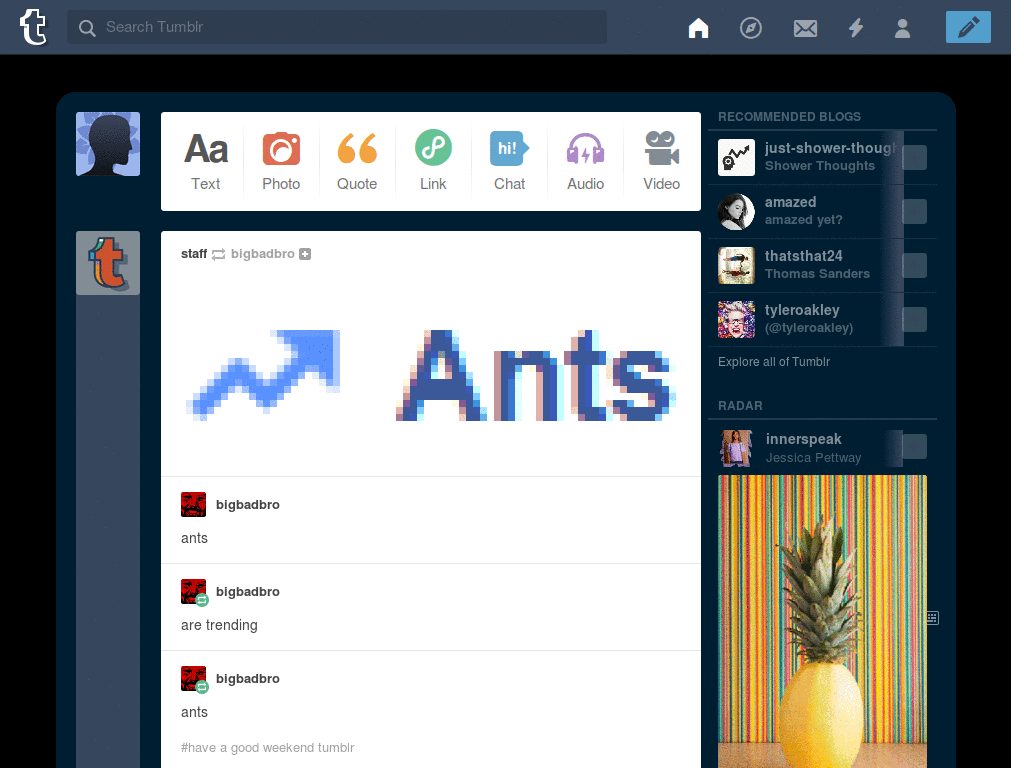Click the small keyboard shortcuts icon

click(x=933, y=618)
